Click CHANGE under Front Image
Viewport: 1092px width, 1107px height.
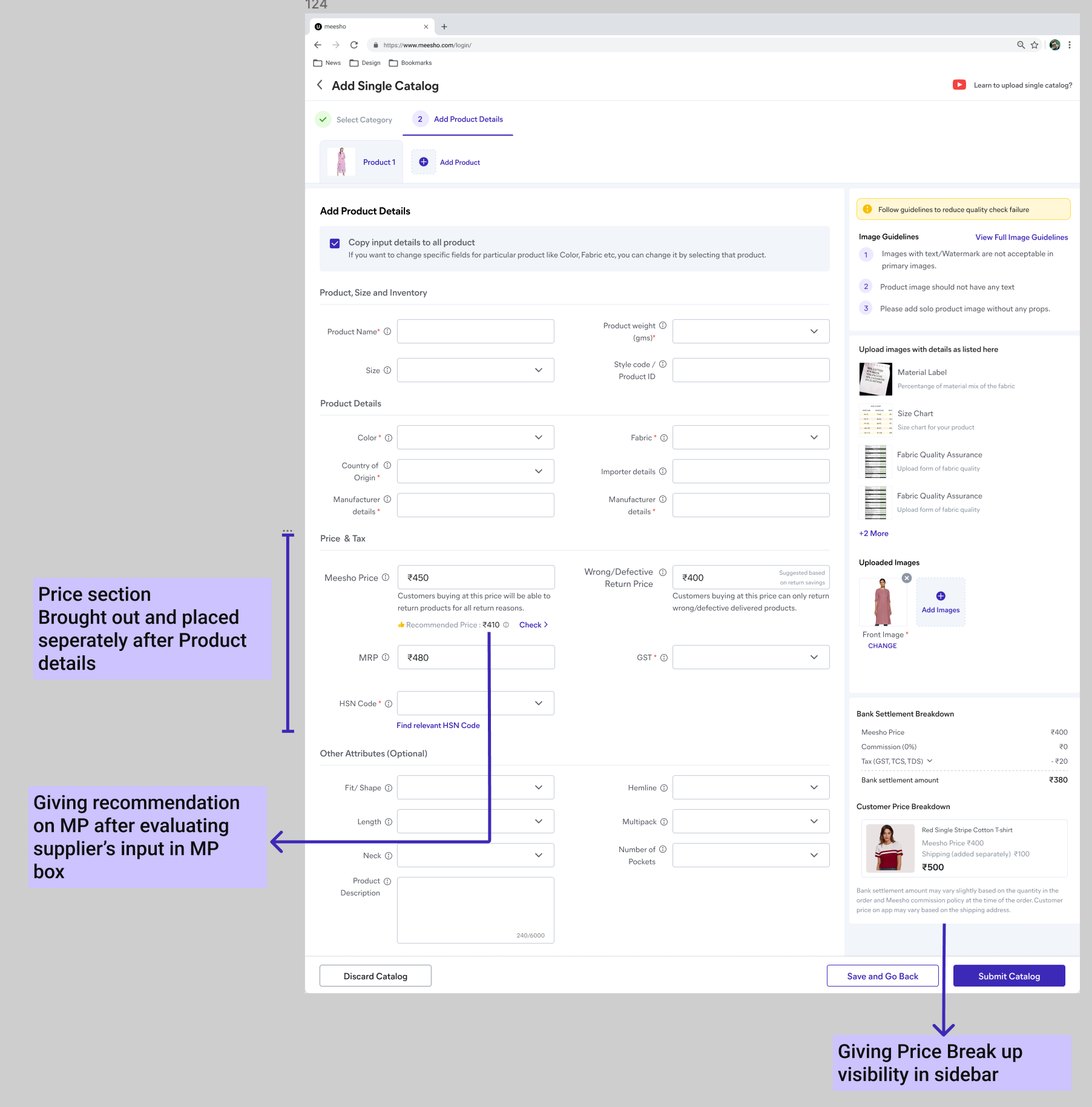tap(883, 646)
